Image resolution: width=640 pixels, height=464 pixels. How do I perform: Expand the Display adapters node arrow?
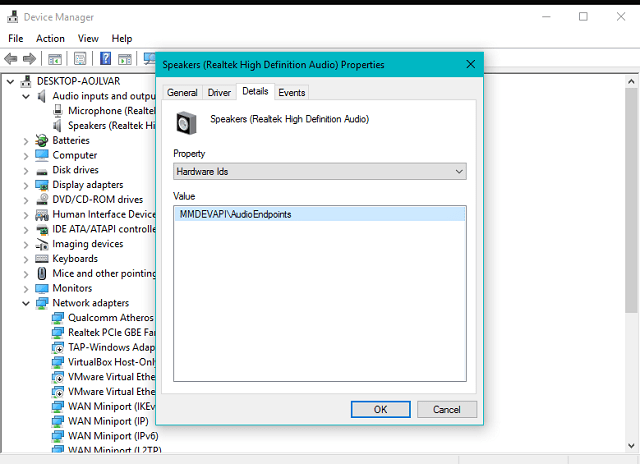[26, 186]
